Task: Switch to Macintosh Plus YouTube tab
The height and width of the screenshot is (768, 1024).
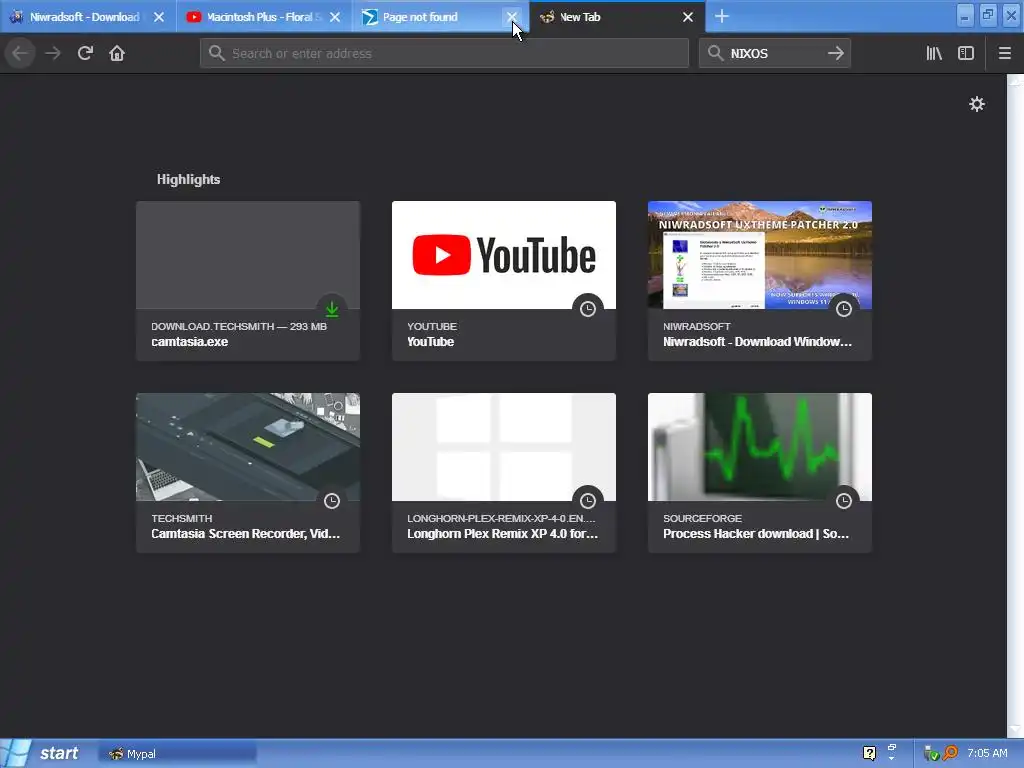Action: coord(264,17)
